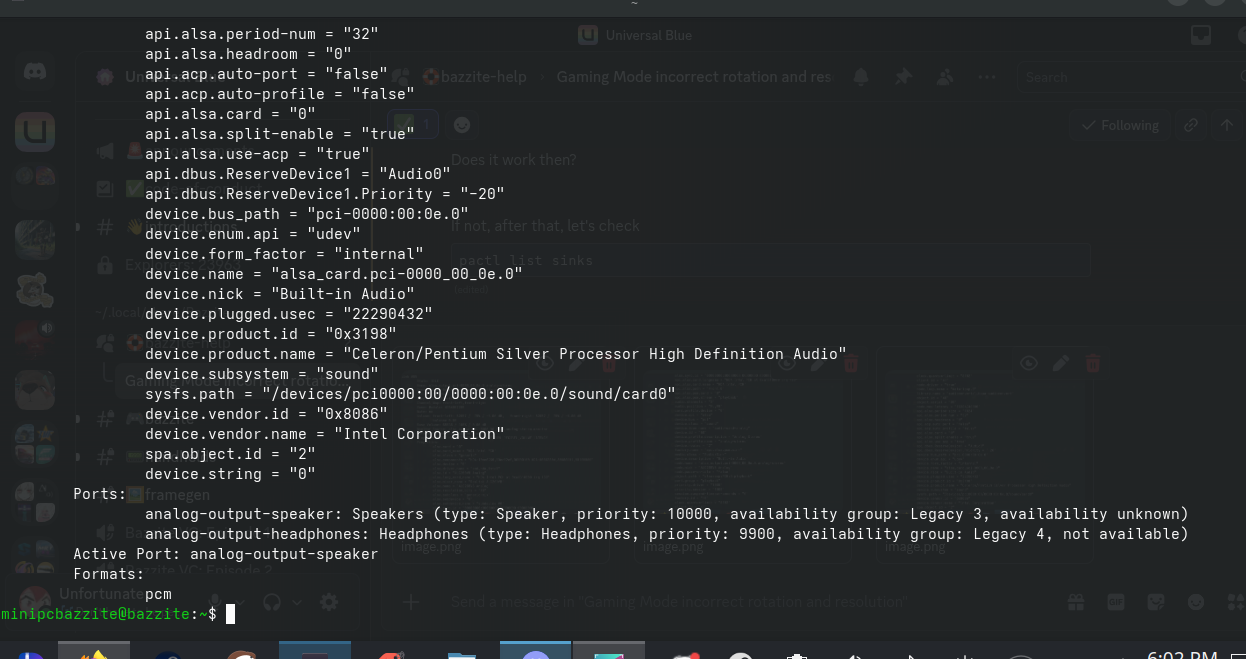
Task: Toggle spoiler eye icon on third attachment
Action: tap(1029, 363)
